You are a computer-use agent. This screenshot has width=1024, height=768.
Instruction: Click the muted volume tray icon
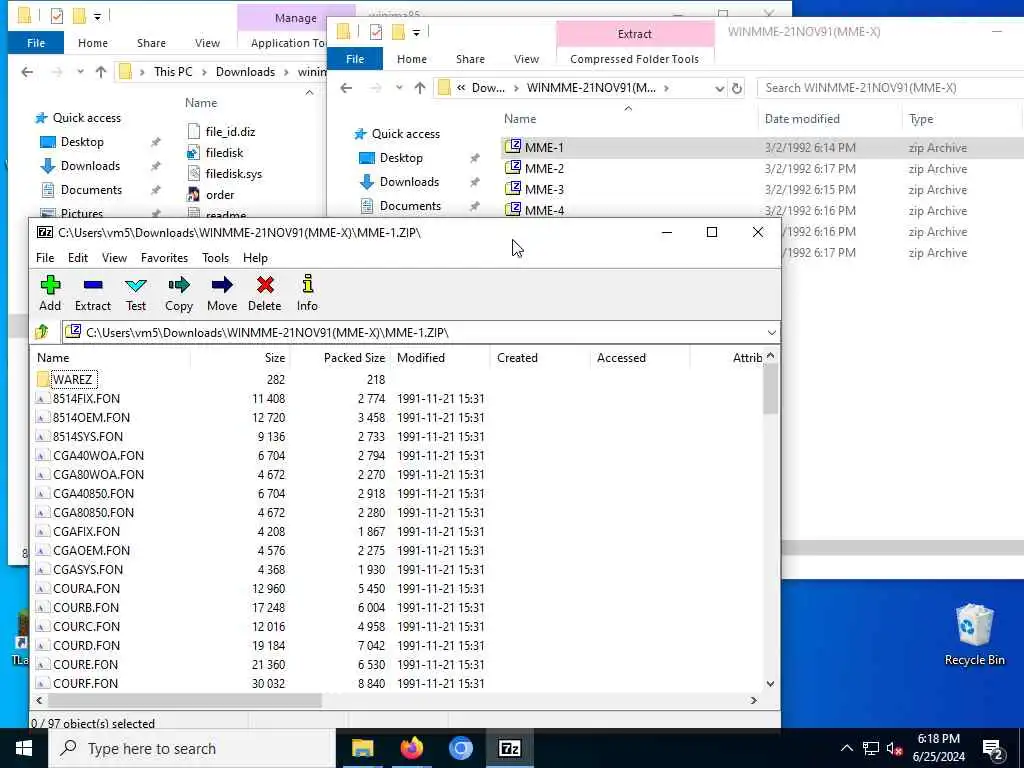pos(894,748)
